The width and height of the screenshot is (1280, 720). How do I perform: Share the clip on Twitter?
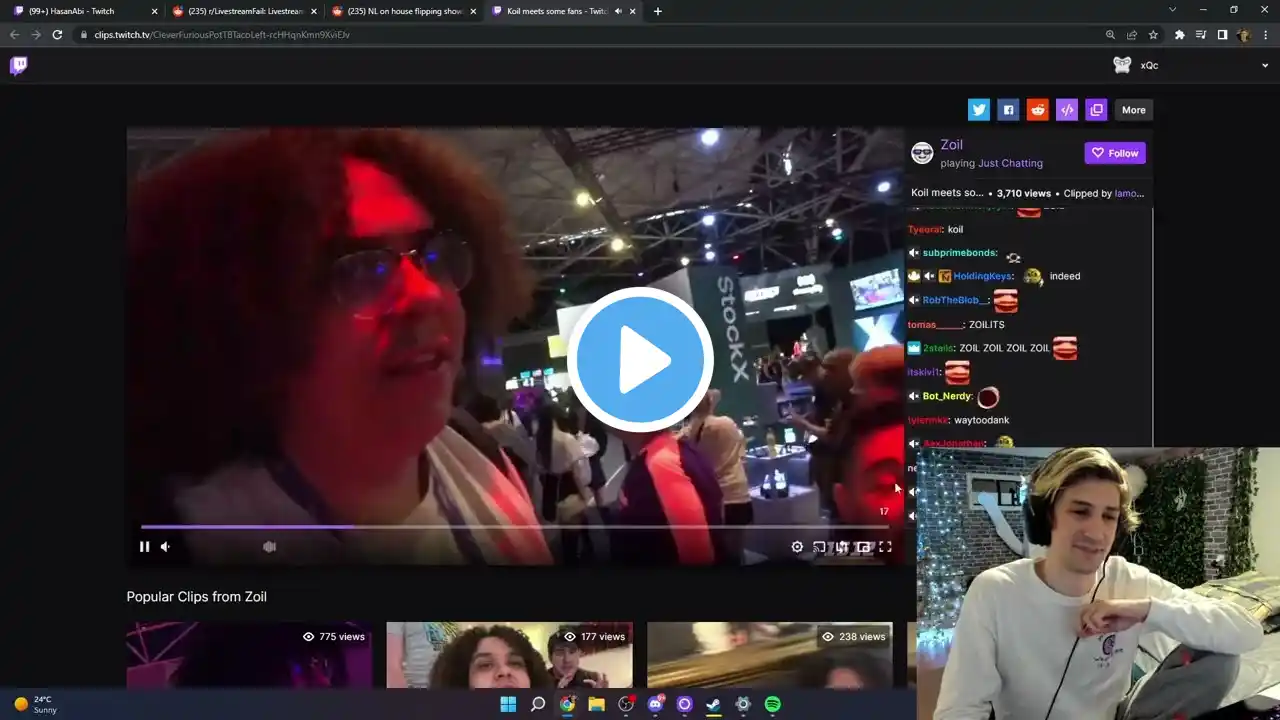coord(979,110)
